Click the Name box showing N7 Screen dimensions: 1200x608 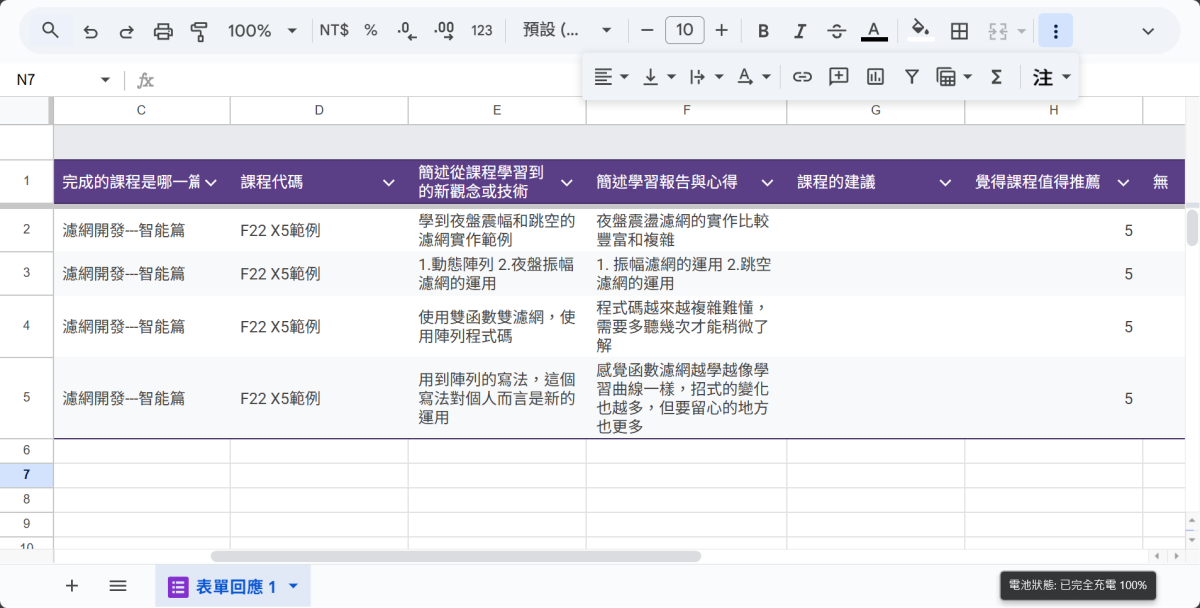[x=62, y=80]
